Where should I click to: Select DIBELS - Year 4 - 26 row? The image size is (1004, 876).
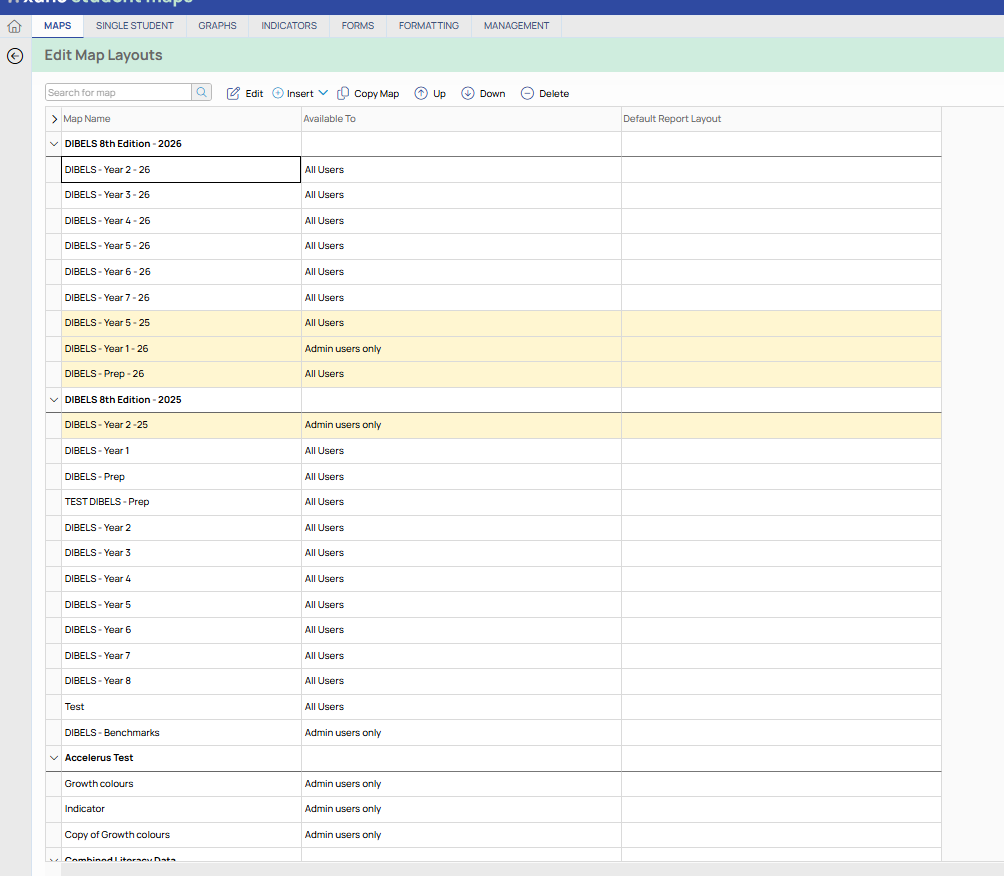point(493,221)
